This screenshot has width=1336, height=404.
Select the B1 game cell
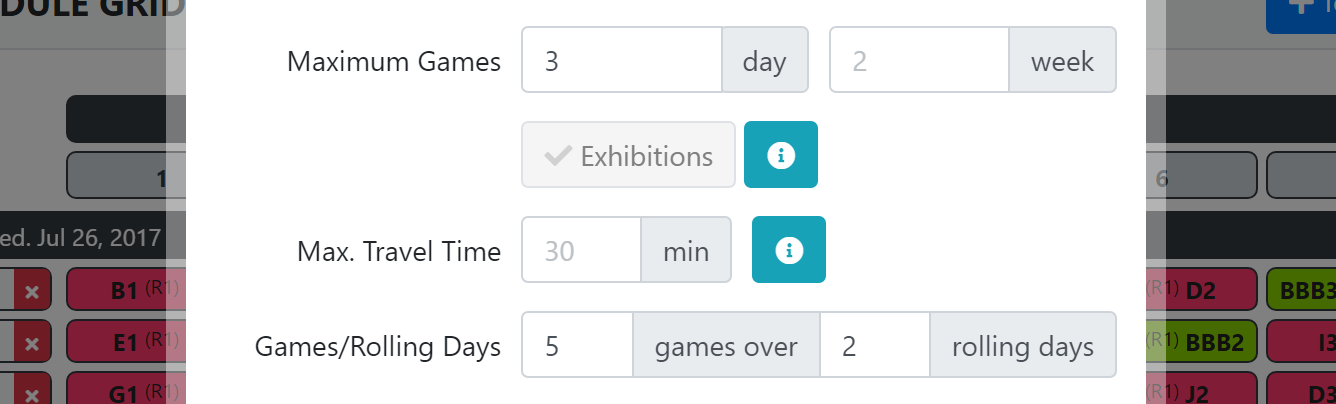point(125,291)
